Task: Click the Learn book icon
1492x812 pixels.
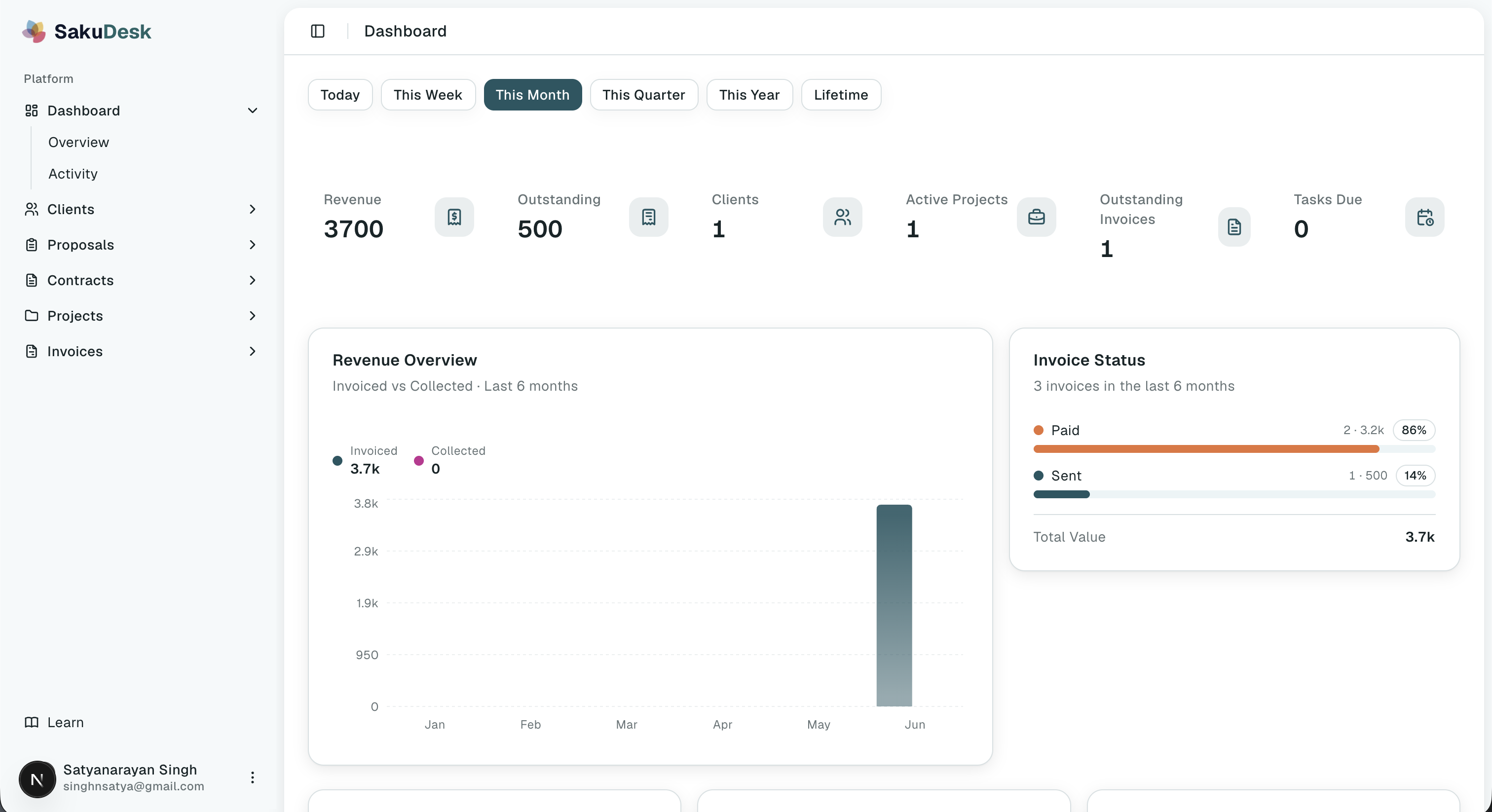Action: [x=31, y=722]
